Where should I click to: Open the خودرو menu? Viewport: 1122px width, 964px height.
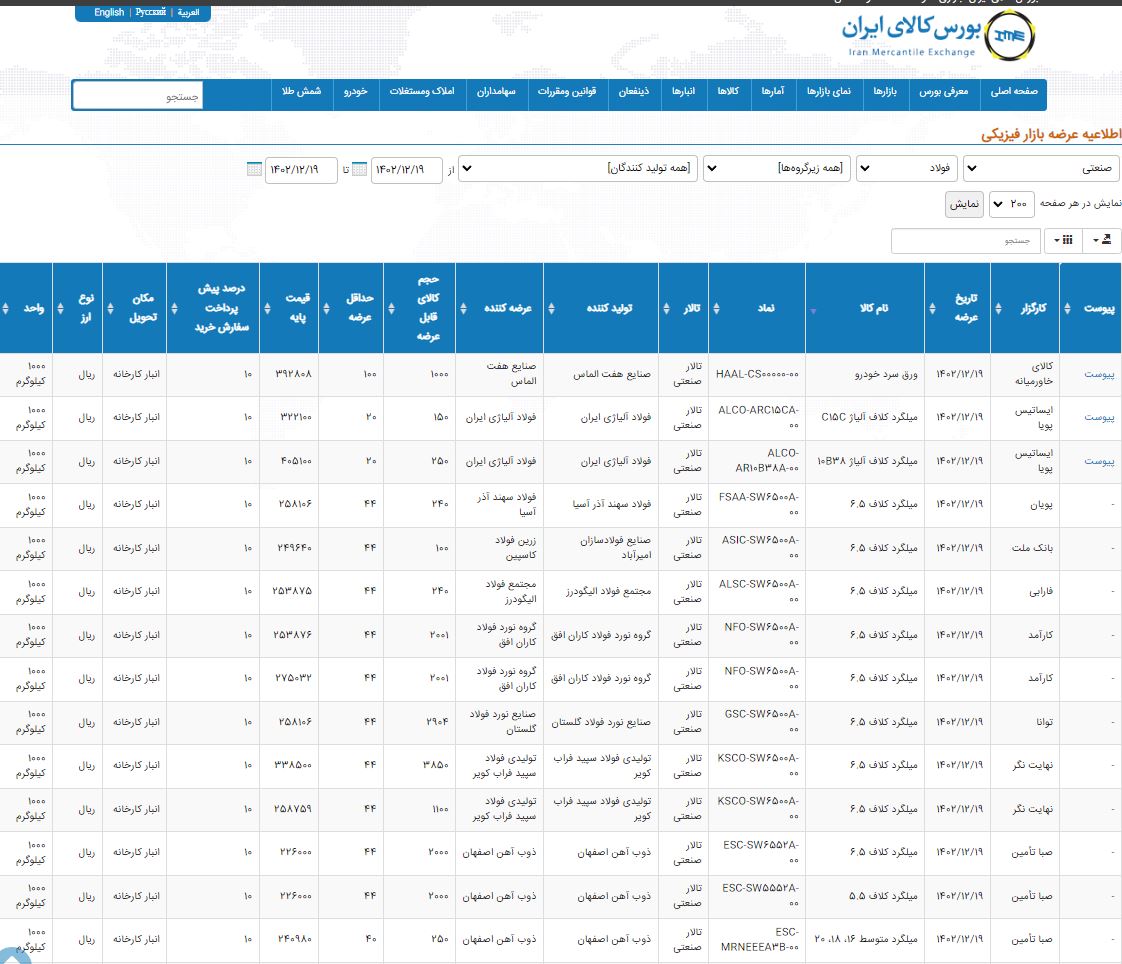[x=355, y=92]
